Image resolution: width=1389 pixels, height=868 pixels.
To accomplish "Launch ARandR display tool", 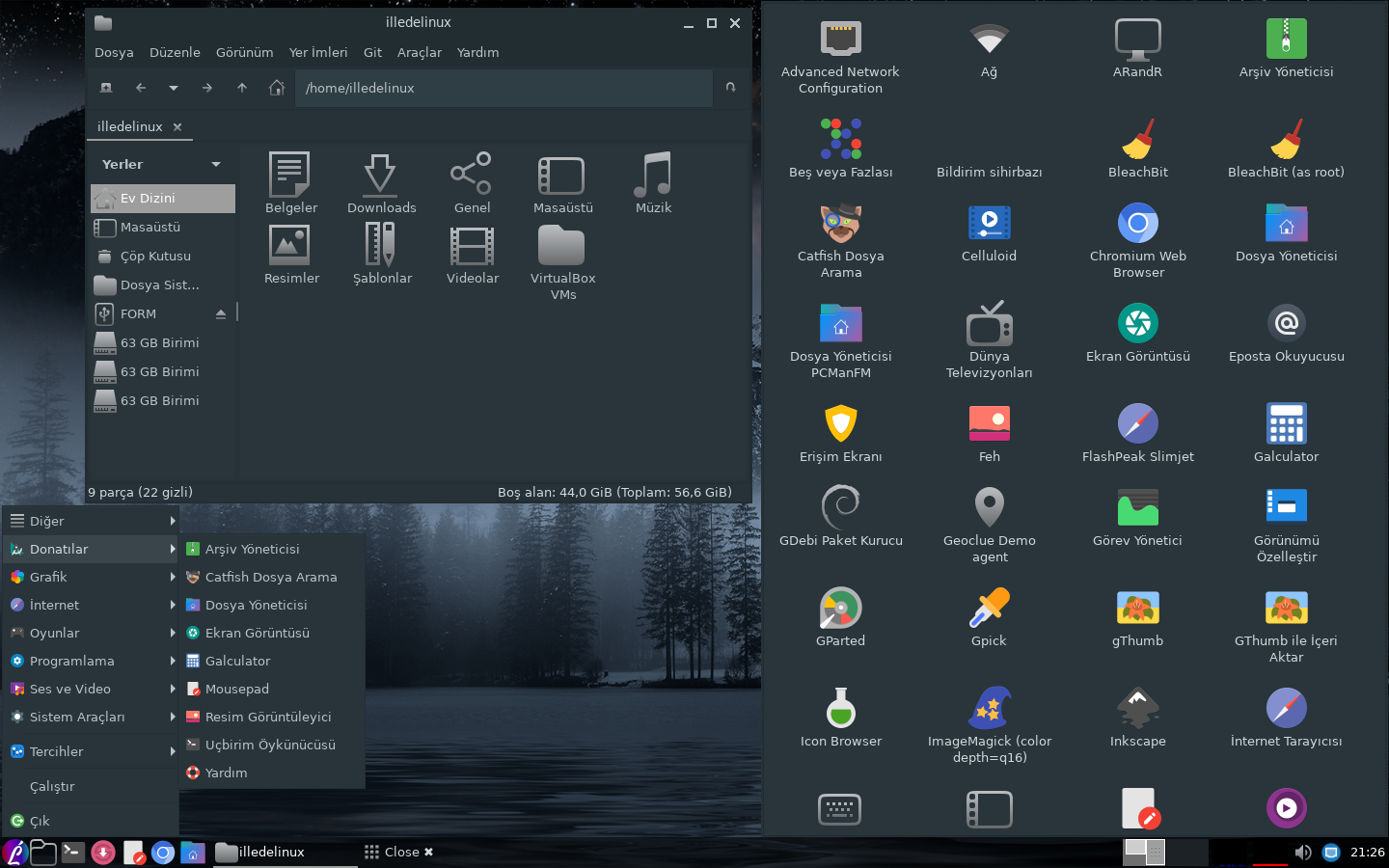I will pyautogui.click(x=1137, y=49).
